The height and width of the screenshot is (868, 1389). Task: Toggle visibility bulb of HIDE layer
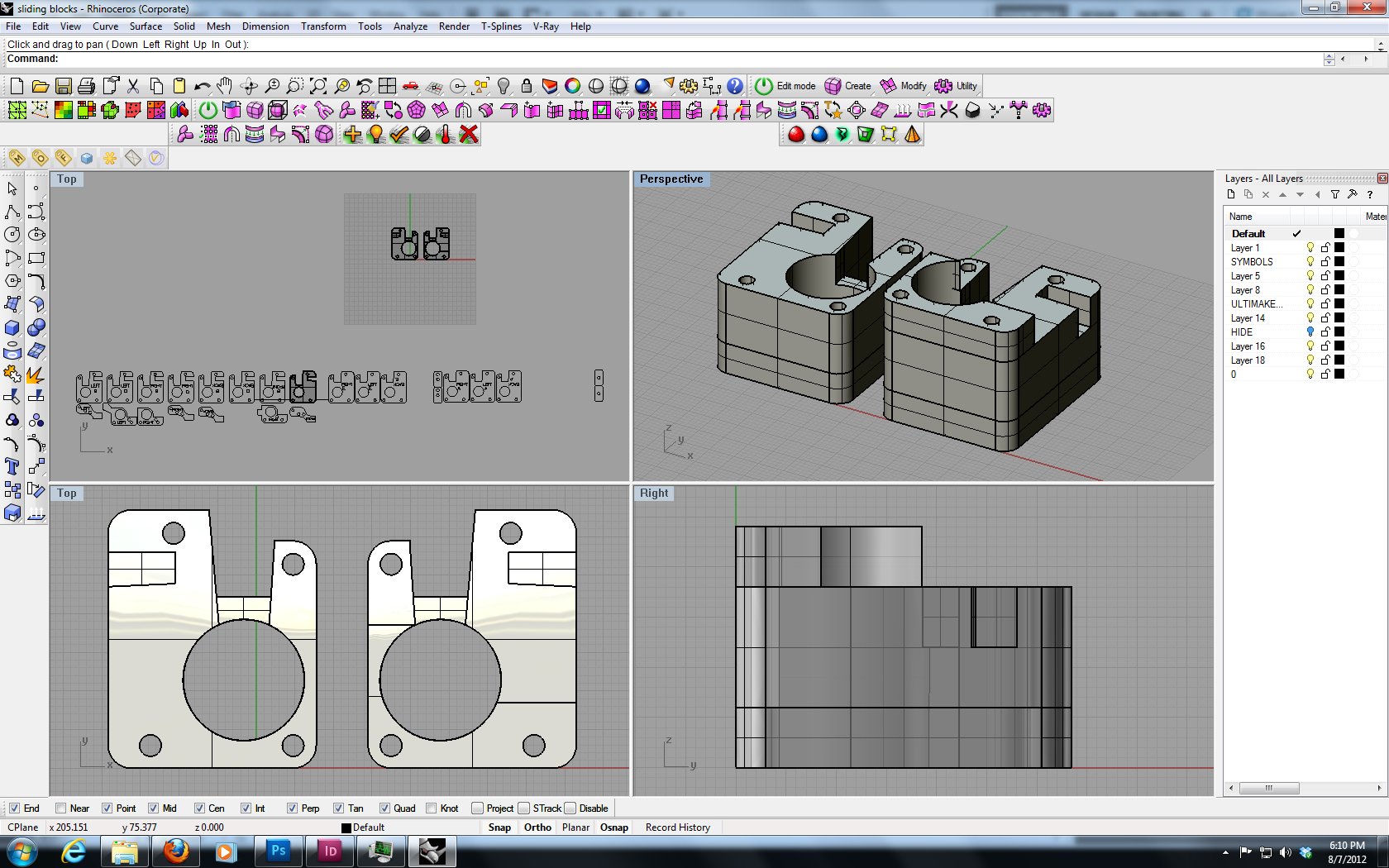point(1310,331)
